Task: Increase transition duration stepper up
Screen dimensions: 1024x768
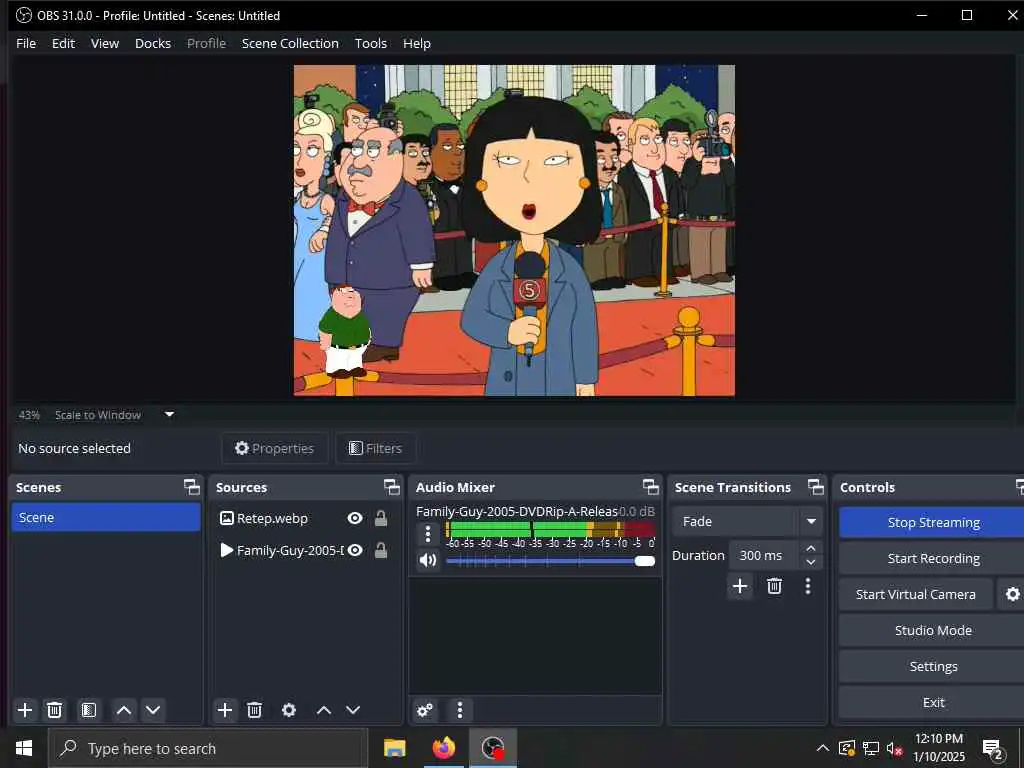Action: pyautogui.click(x=810, y=548)
